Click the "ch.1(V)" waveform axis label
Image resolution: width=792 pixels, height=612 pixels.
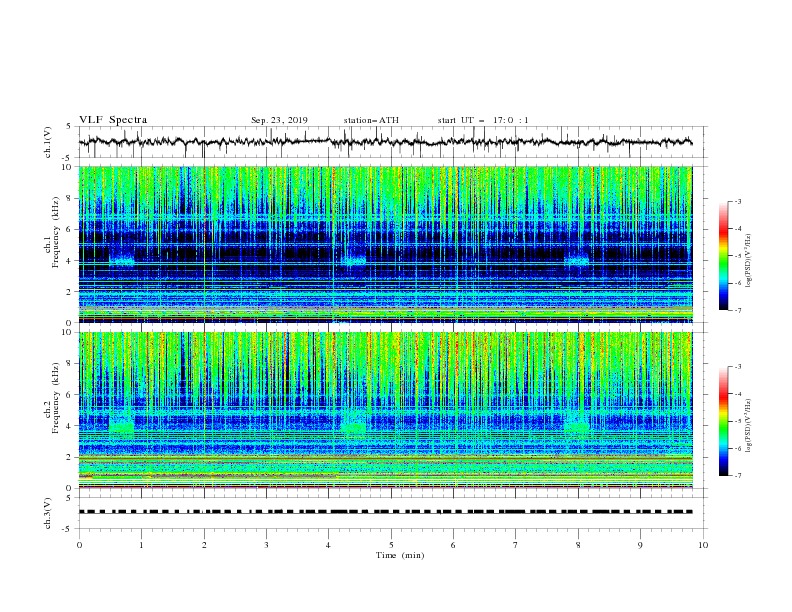[48, 142]
